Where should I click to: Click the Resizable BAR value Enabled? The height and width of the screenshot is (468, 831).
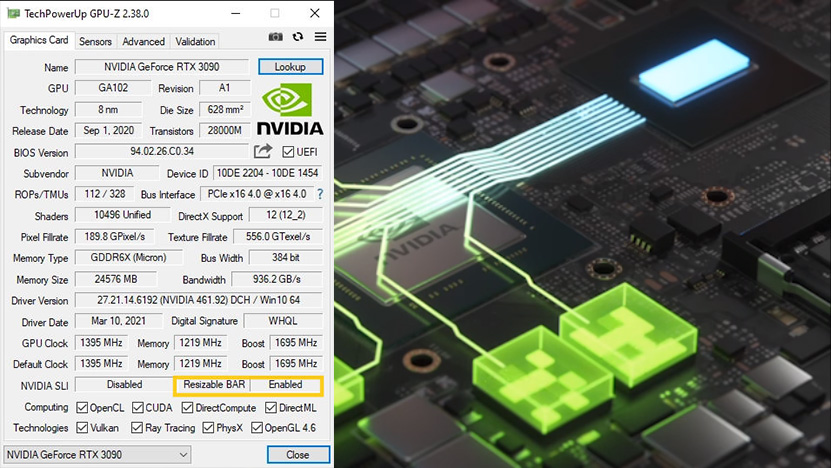[285, 385]
